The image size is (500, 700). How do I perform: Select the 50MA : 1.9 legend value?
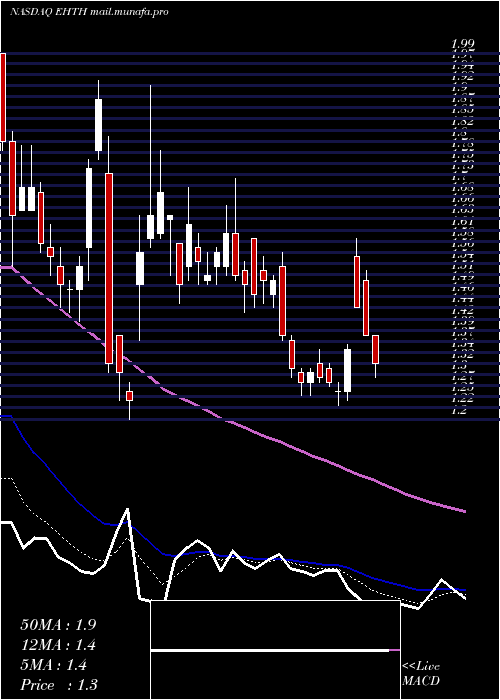point(58,625)
